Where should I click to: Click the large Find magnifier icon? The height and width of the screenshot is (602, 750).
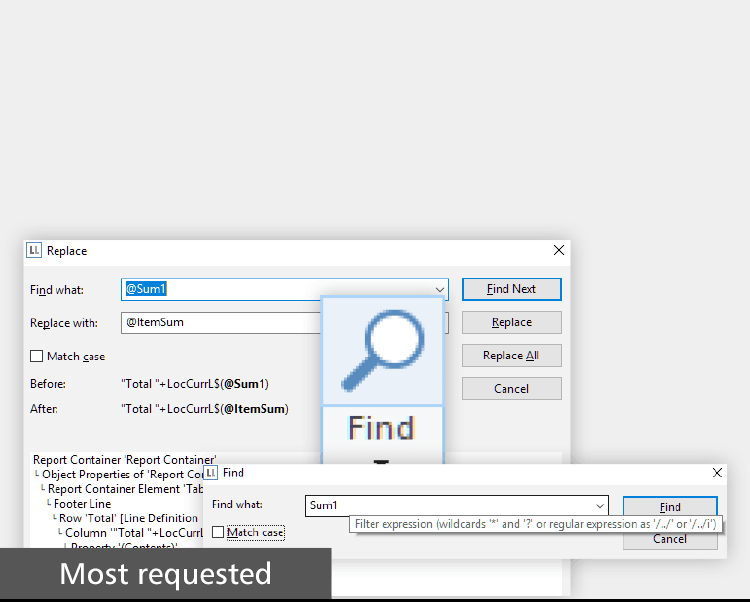pyautogui.click(x=383, y=350)
